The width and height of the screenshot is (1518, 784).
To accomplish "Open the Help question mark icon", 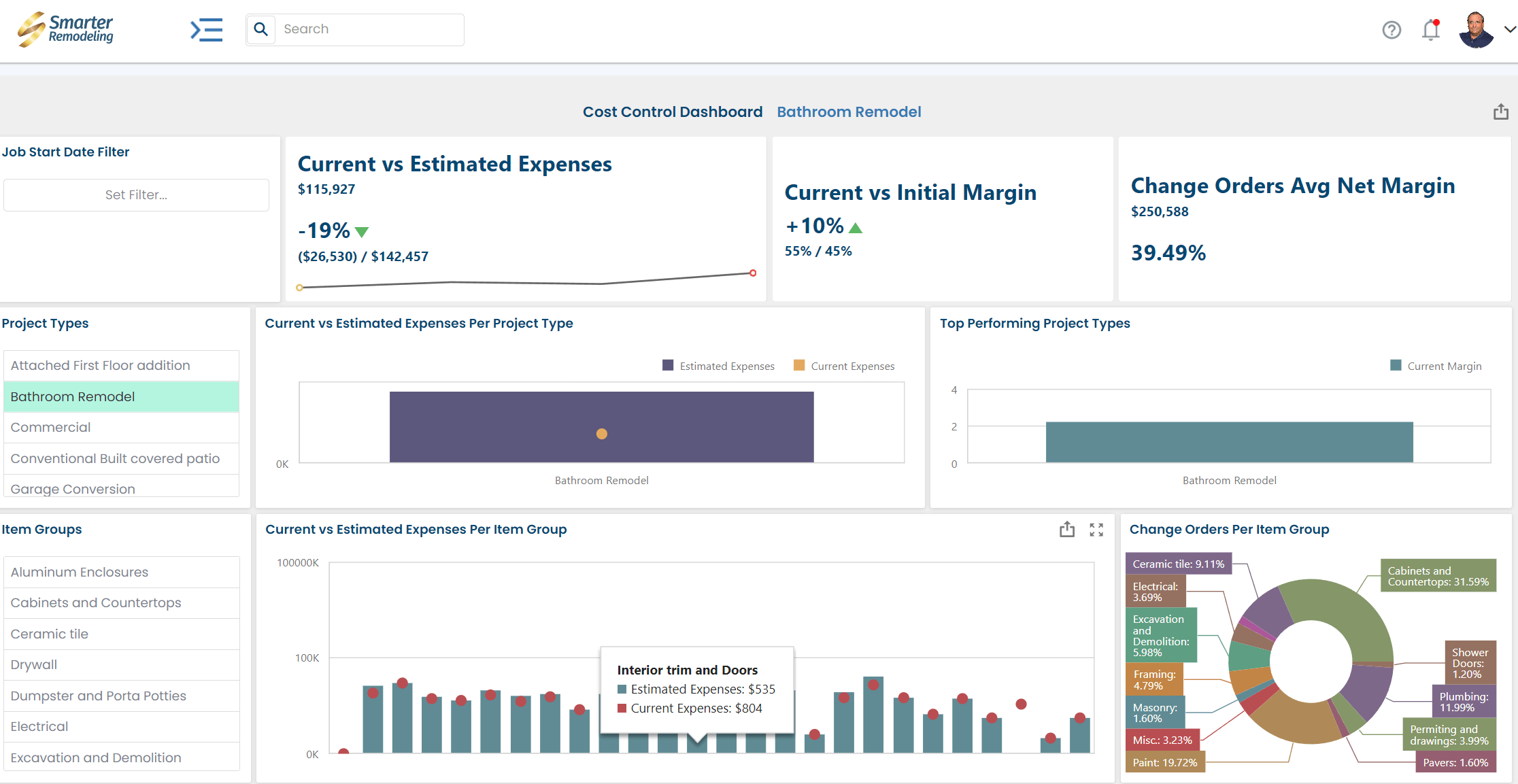I will [x=1391, y=30].
